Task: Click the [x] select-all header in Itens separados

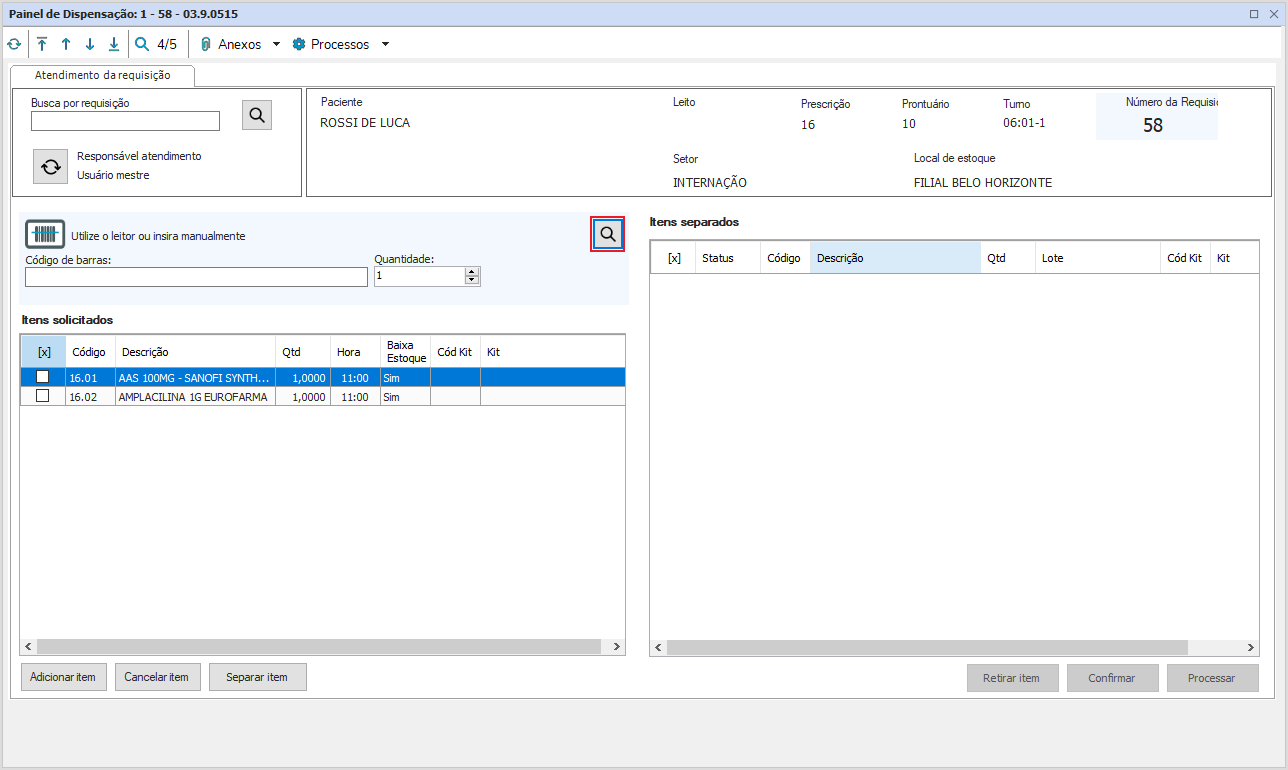Action: pos(674,258)
